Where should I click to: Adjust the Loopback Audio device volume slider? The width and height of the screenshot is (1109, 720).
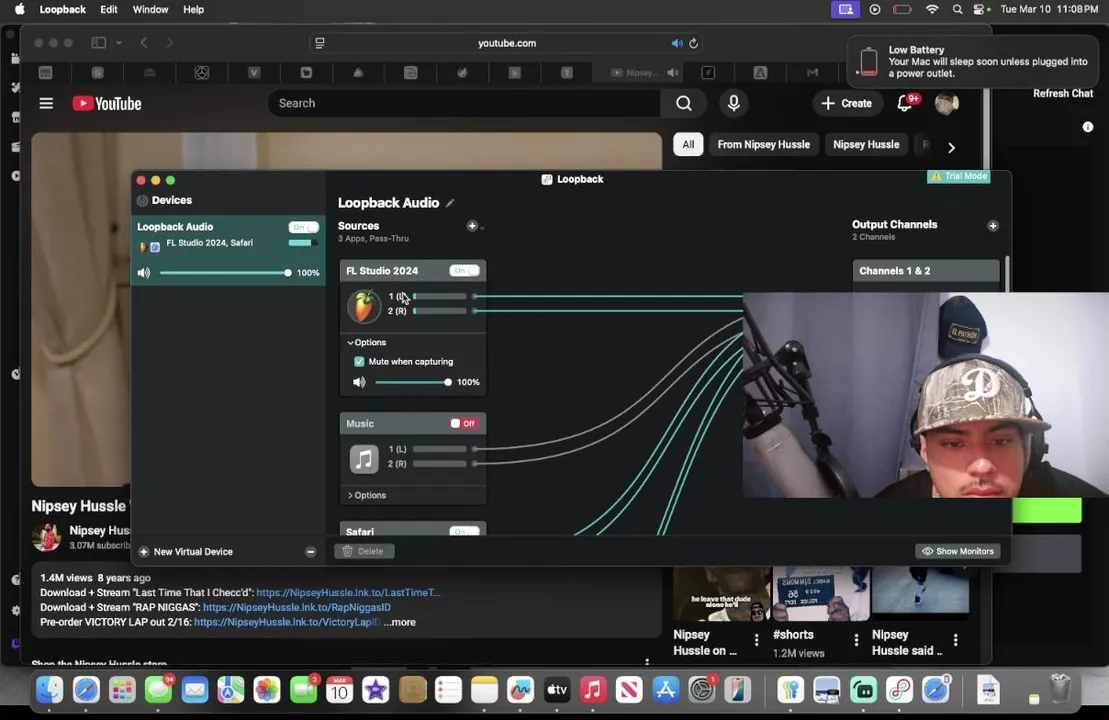(x=224, y=273)
